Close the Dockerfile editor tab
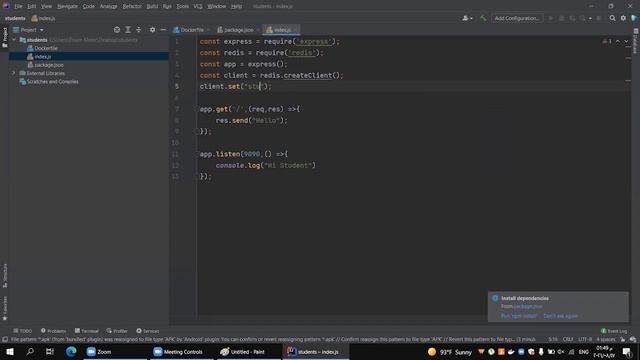 (208, 30)
